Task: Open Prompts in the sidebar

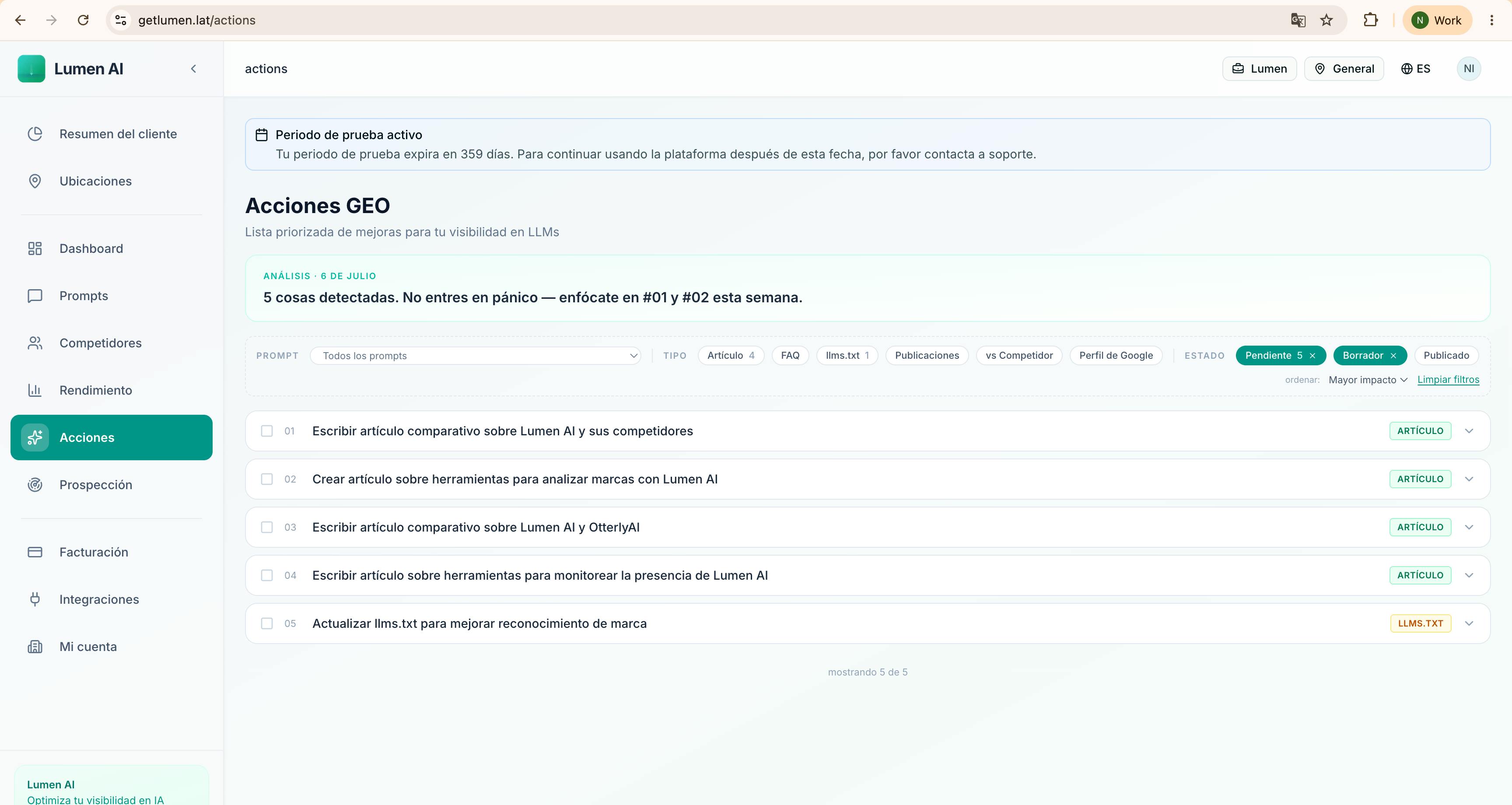Action: pyautogui.click(x=112, y=296)
